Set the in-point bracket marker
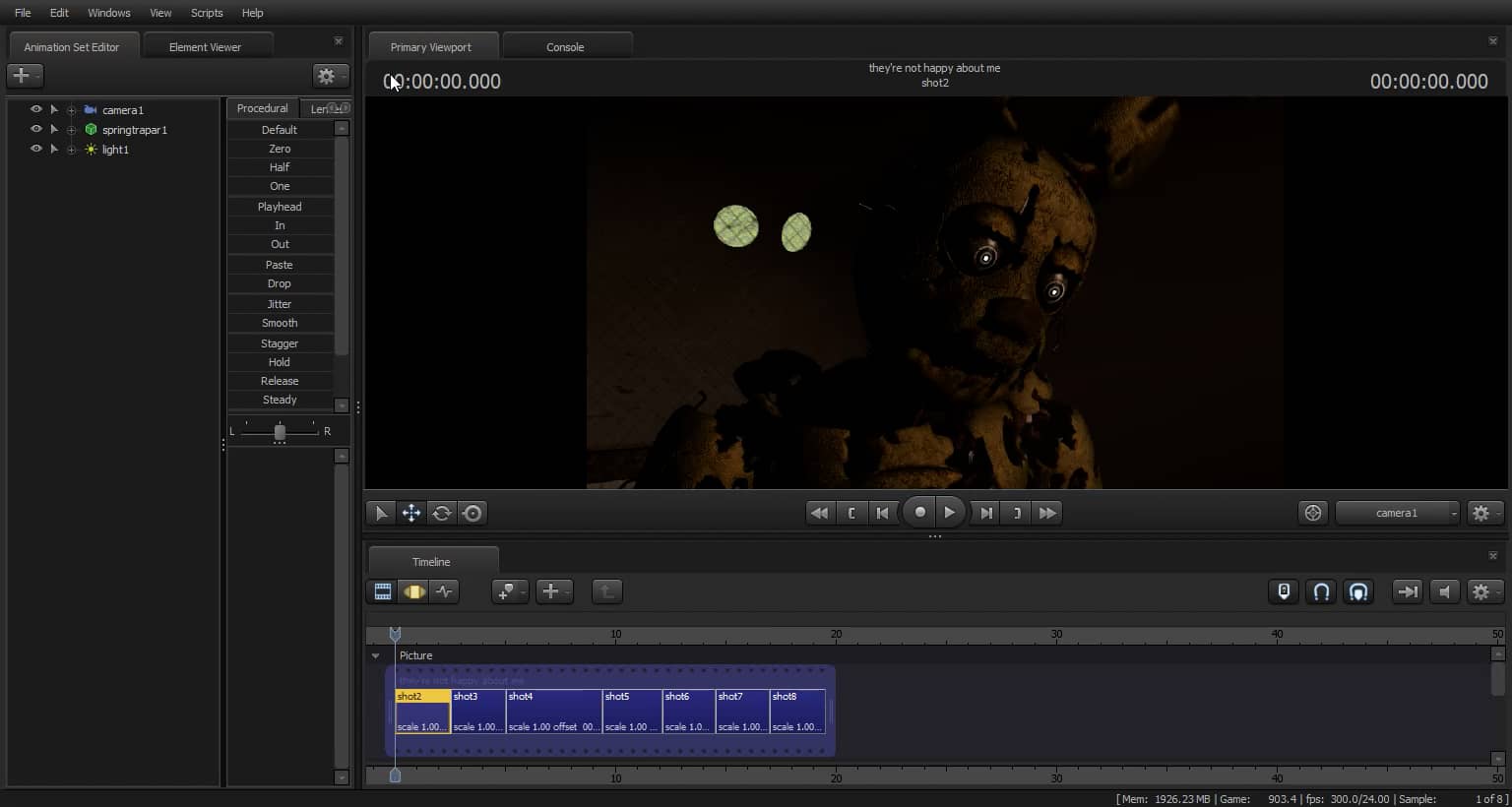The height and width of the screenshot is (807, 1512). pos(851,513)
